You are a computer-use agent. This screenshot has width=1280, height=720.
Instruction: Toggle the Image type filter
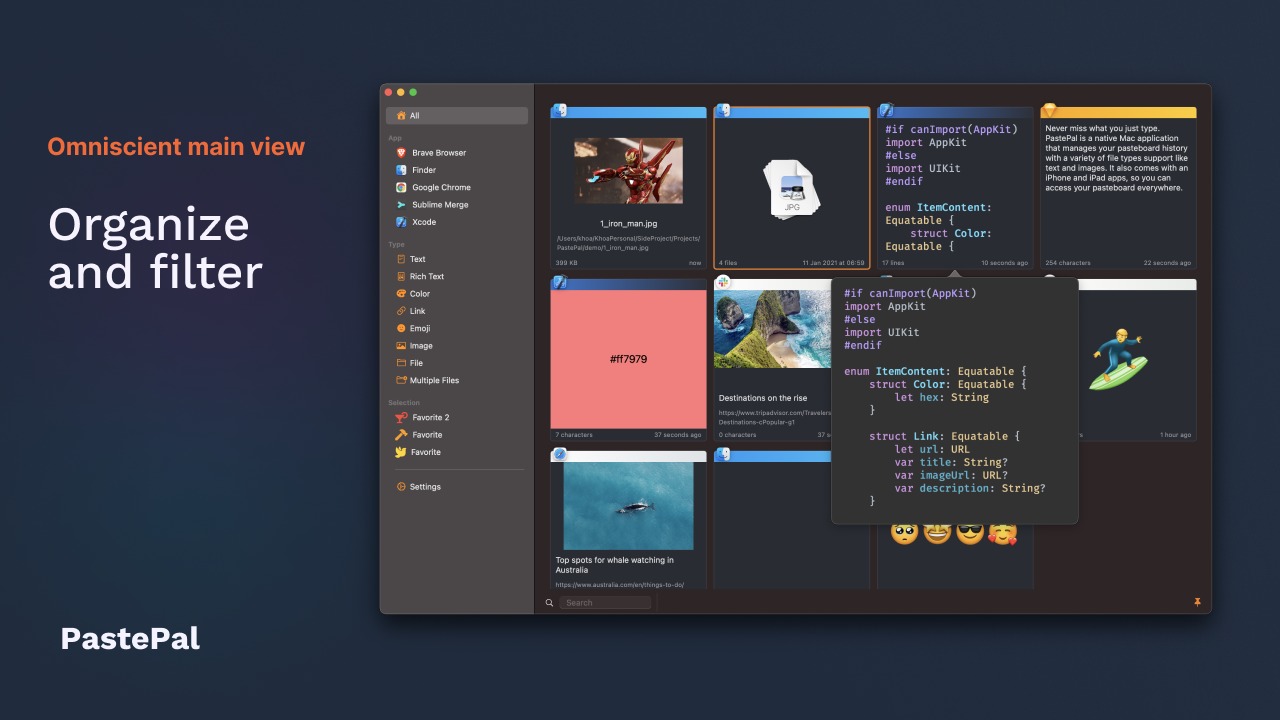pos(422,345)
